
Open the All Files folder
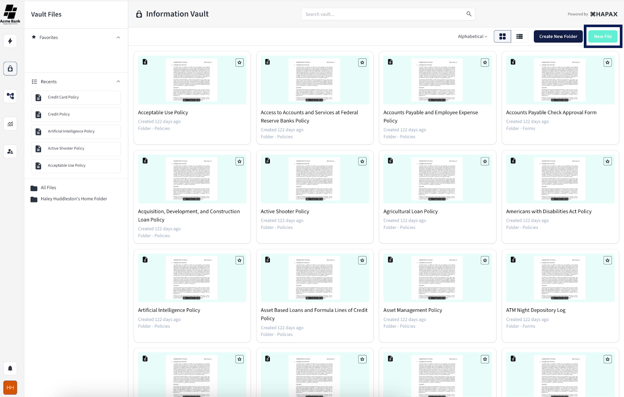pyautogui.click(x=43, y=188)
